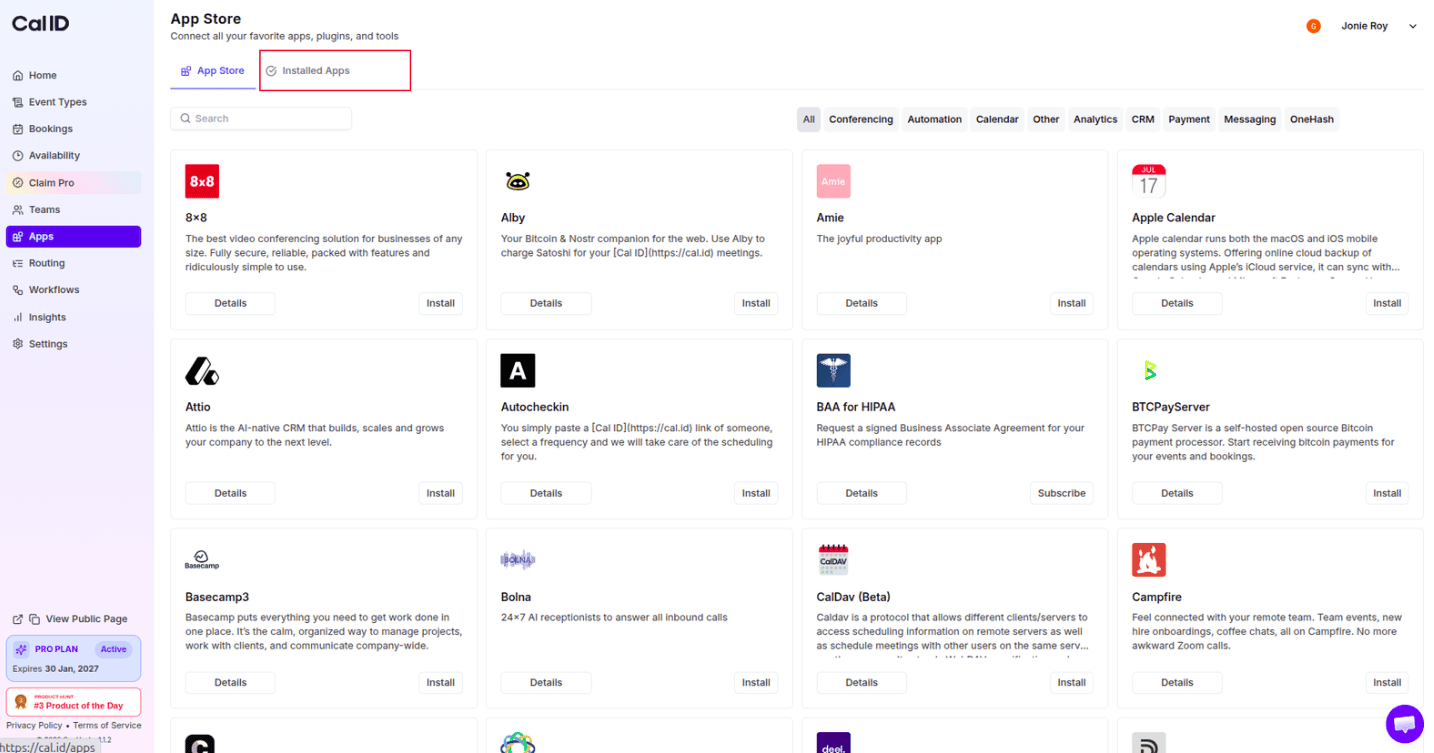The image size is (1434, 753).
Task: View Details for Basecamp3
Action: coord(230,683)
